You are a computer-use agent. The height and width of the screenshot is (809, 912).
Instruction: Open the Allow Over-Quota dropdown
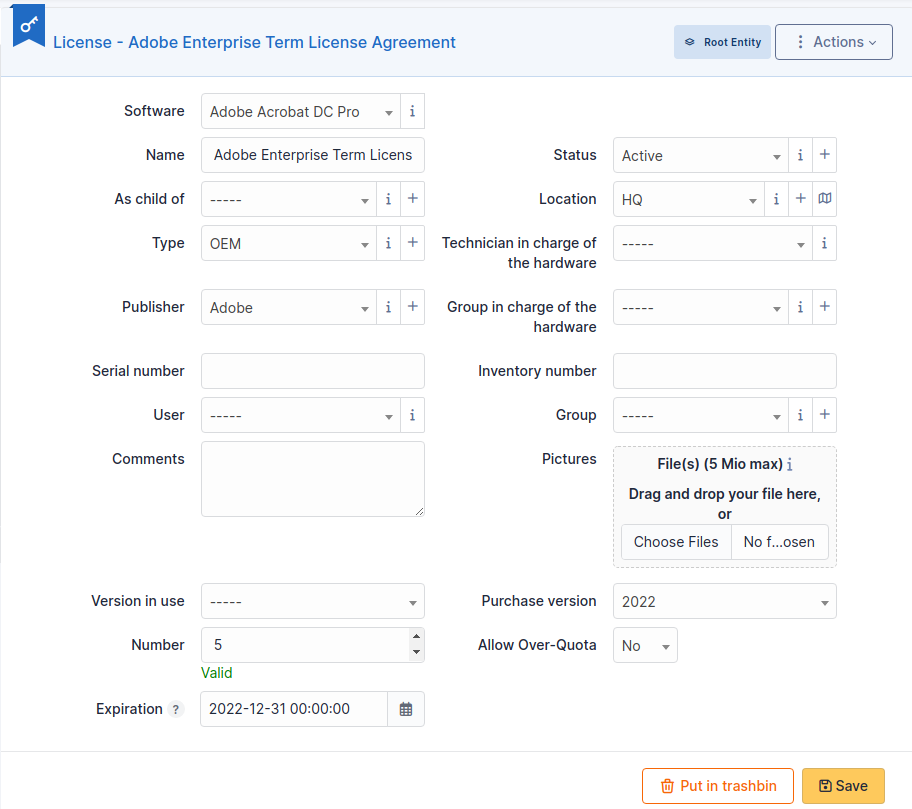coord(645,645)
